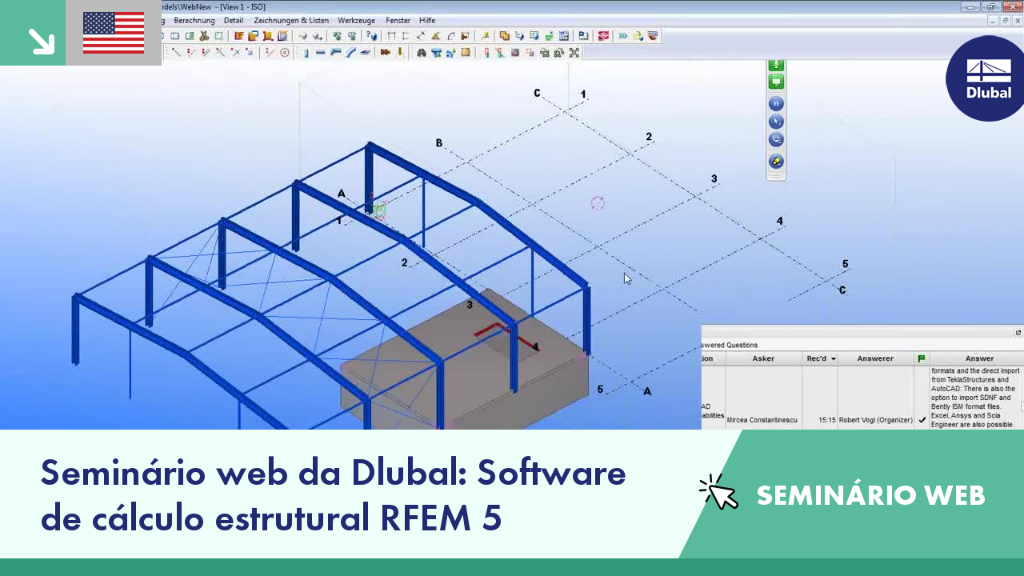This screenshot has width=1024, height=576.
Task: Click the blue pause button in webinar panel
Action: point(776,104)
